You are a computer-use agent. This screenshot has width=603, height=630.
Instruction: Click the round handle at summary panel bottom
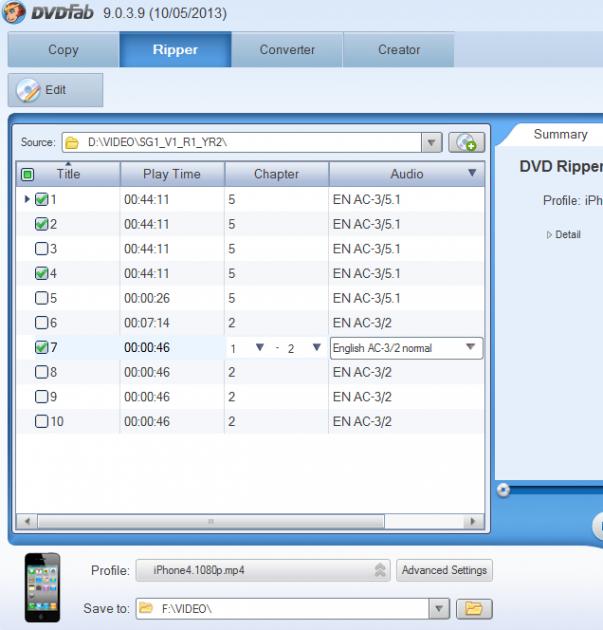tap(503, 490)
